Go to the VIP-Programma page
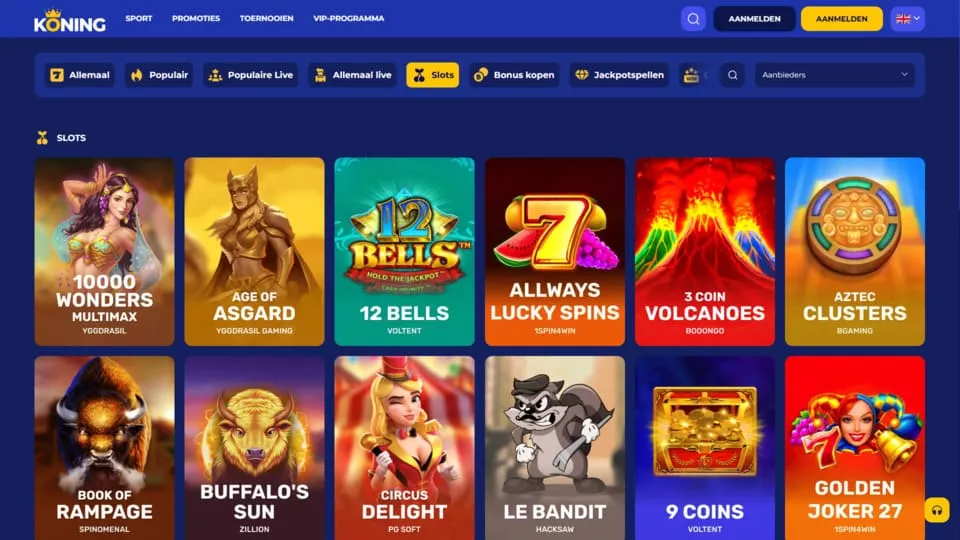Screen dimensions: 960x540 pos(348,18)
